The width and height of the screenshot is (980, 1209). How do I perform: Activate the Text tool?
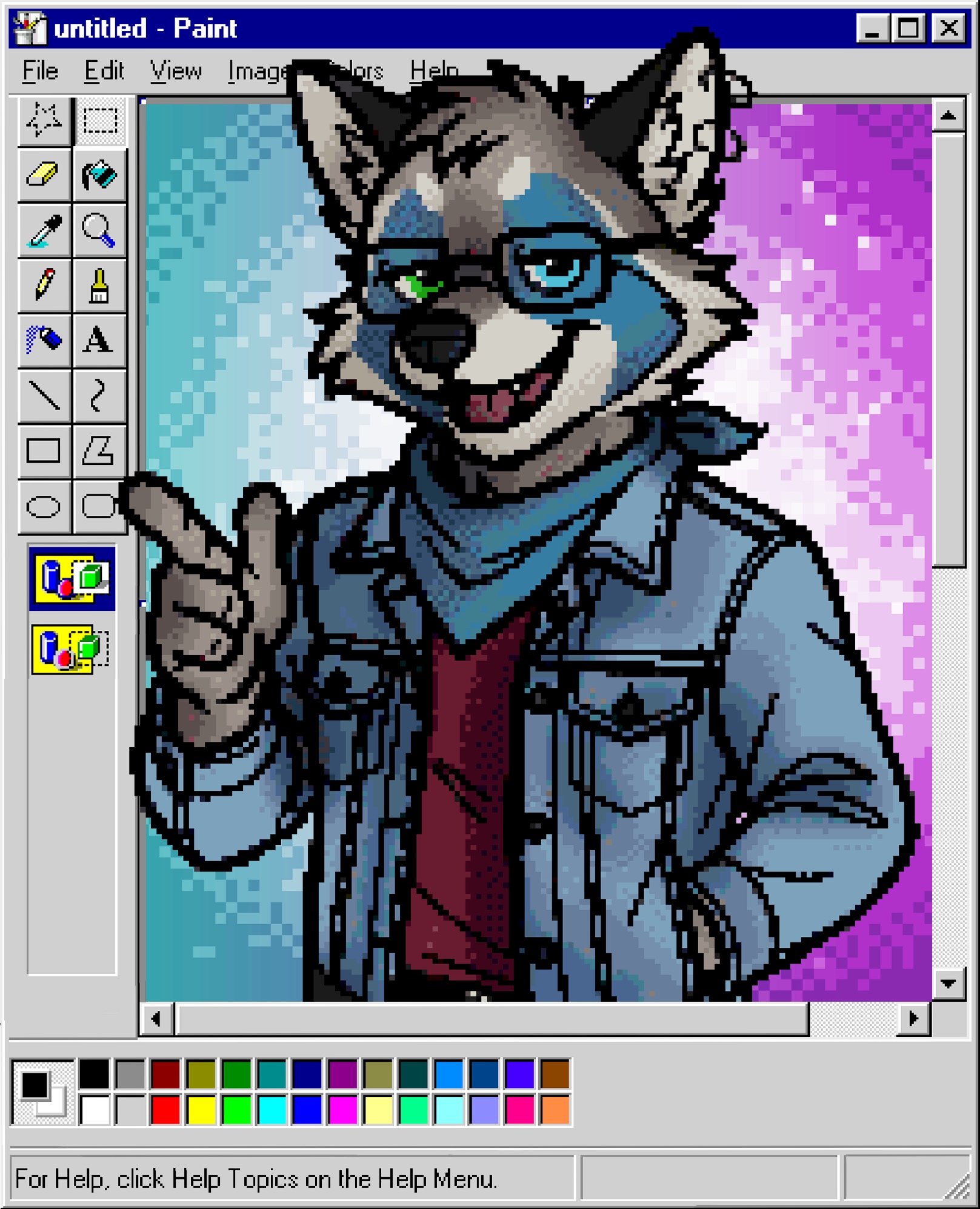click(99, 340)
